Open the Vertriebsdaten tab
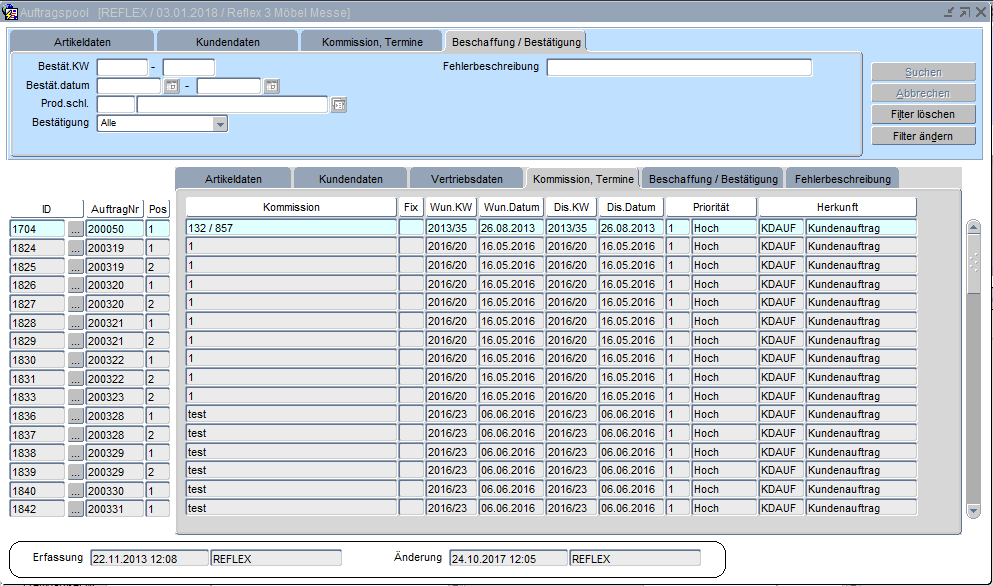The height and width of the screenshot is (586, 993). pos(467,179)
